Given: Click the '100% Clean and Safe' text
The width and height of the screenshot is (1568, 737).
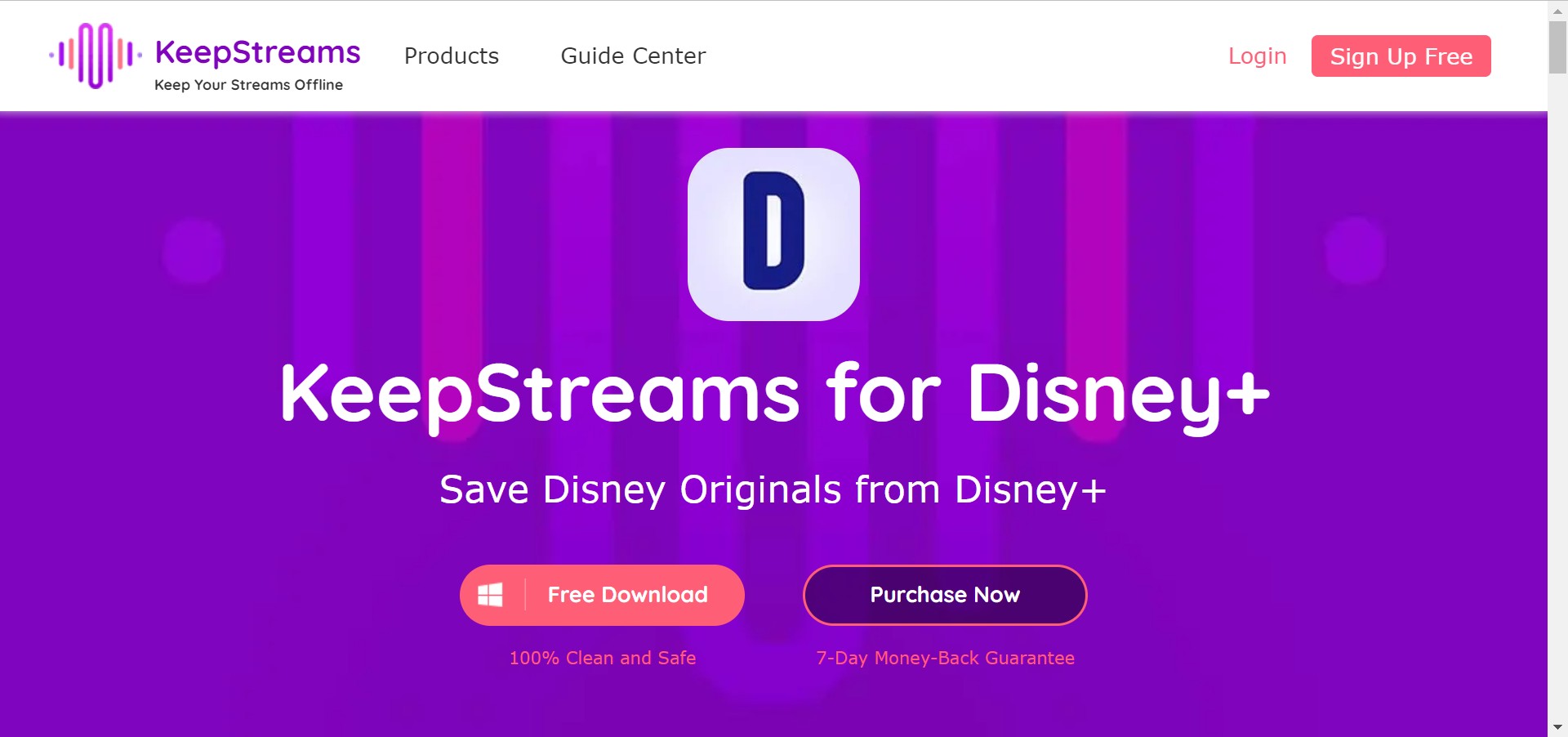Looking at the screenshot, I should click(x=603, y=658).
